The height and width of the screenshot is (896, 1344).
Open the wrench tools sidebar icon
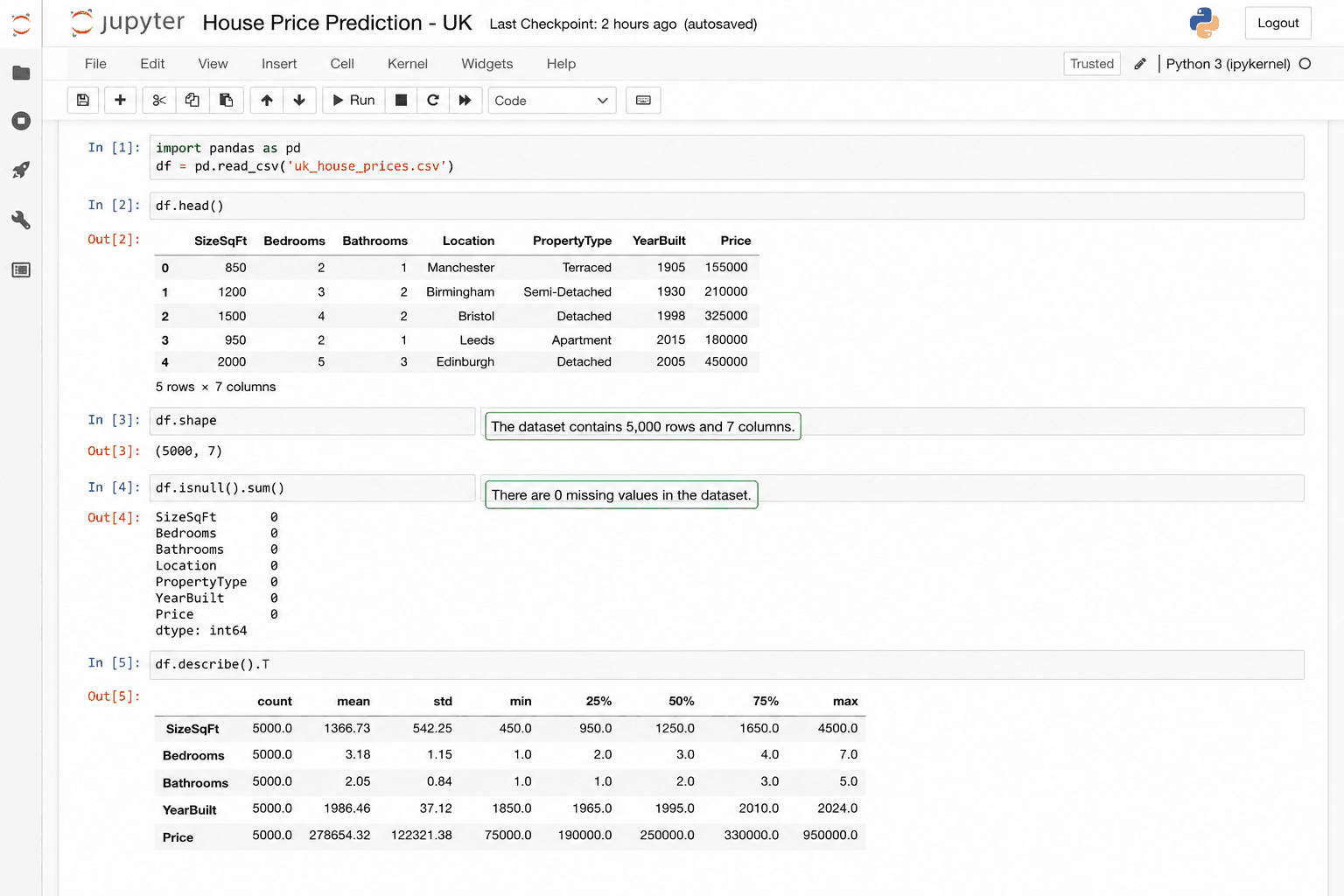click(x=21, y=220)
